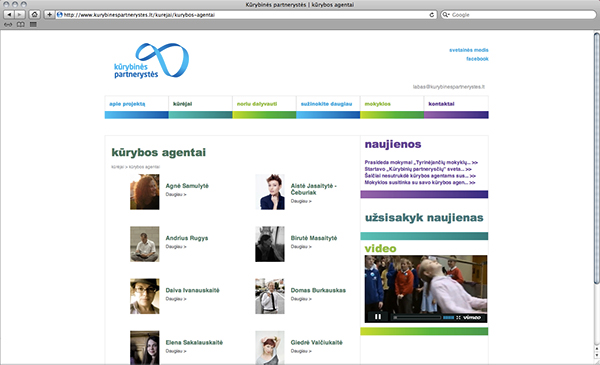Follow the facebook link
Screen dimensions: 600x365
[477, 59]
